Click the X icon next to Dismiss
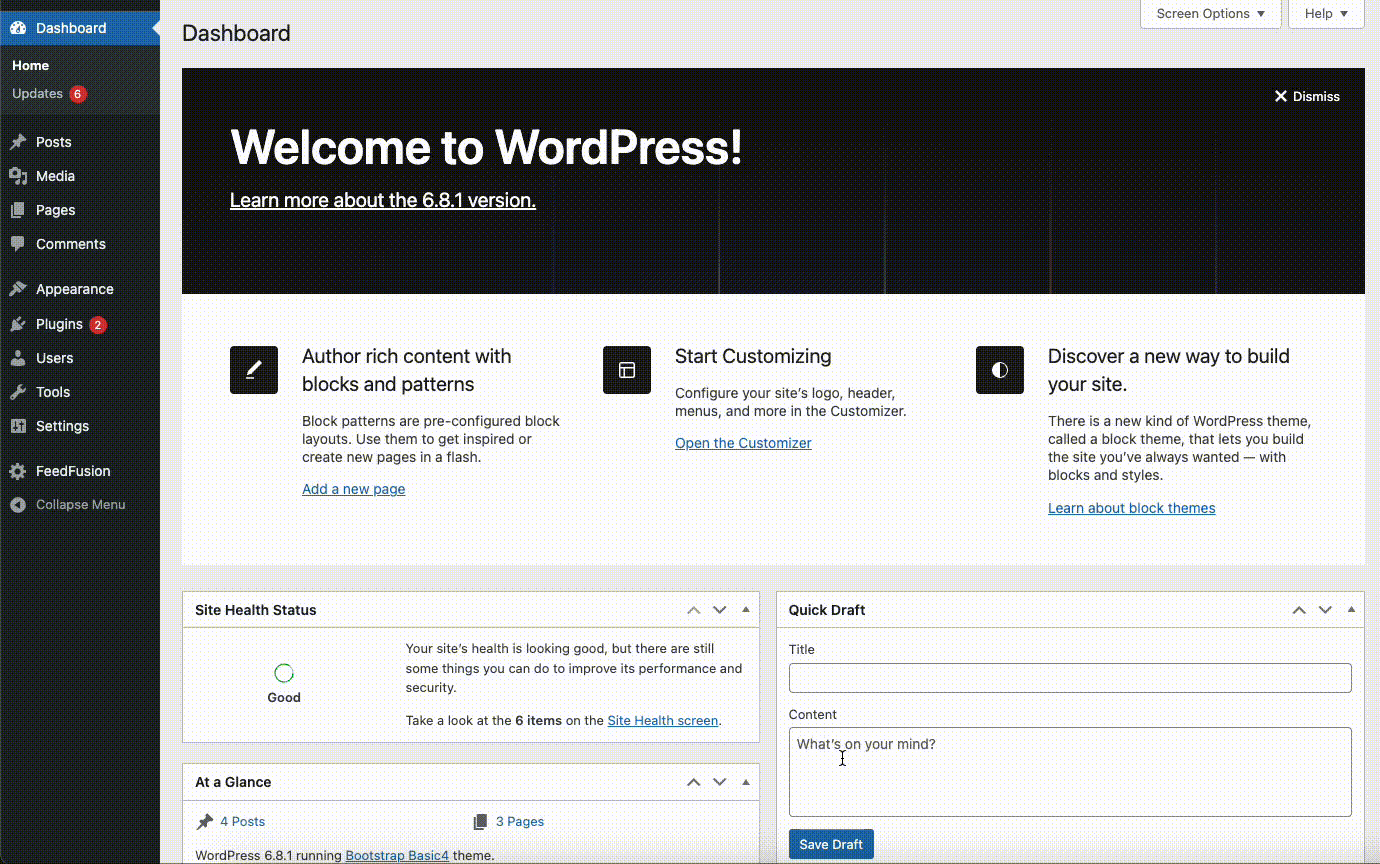Image resolution: width=1380 pixels, height=864 pixels. [x=1281, y=96]
